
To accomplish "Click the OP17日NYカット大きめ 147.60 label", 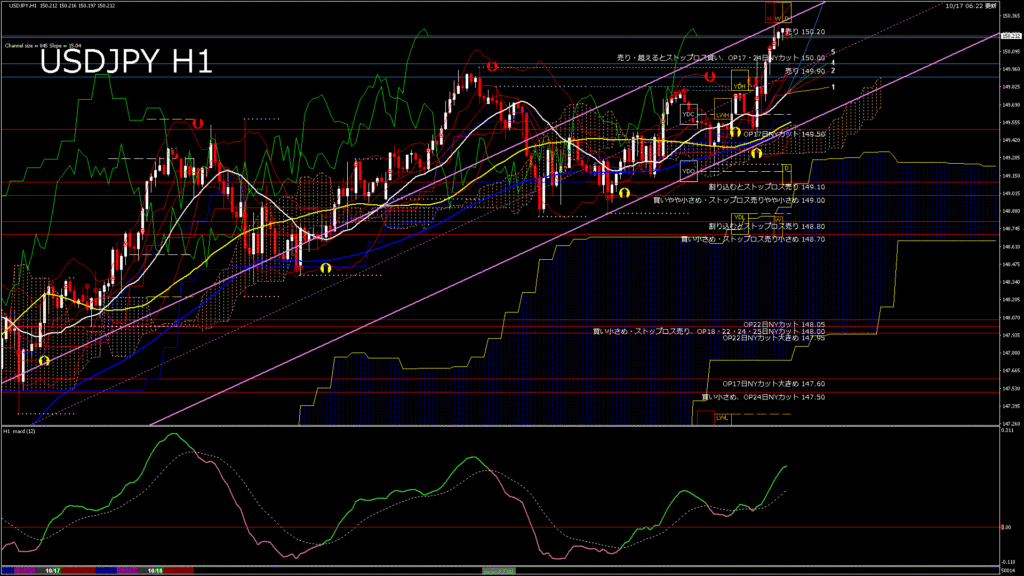I will click(774, 384).
